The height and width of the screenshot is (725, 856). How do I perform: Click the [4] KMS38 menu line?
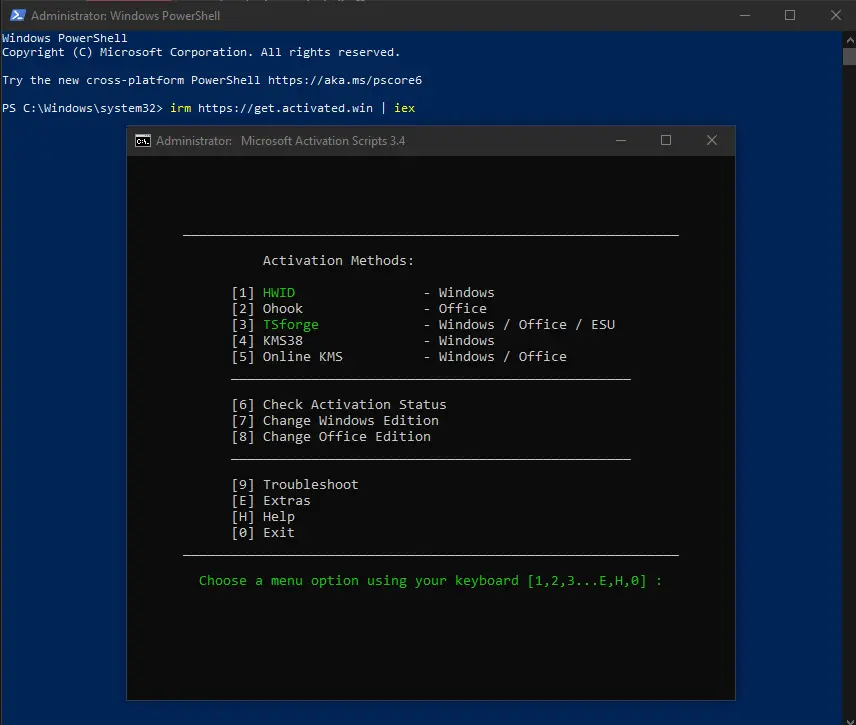pos(362,340)
